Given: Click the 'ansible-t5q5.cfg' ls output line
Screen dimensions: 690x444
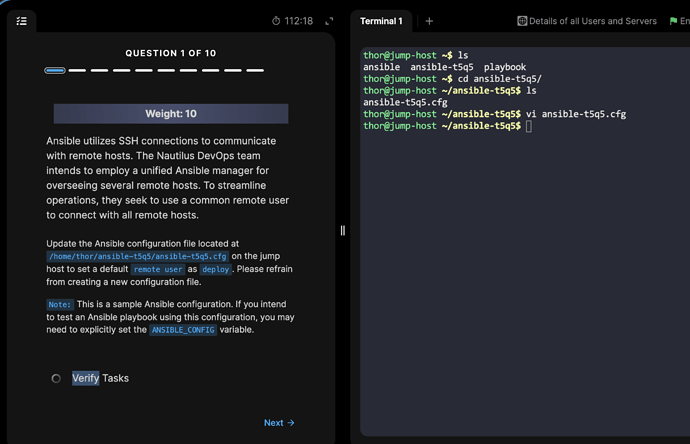Looking at the screenshot, I should point(405,103).
